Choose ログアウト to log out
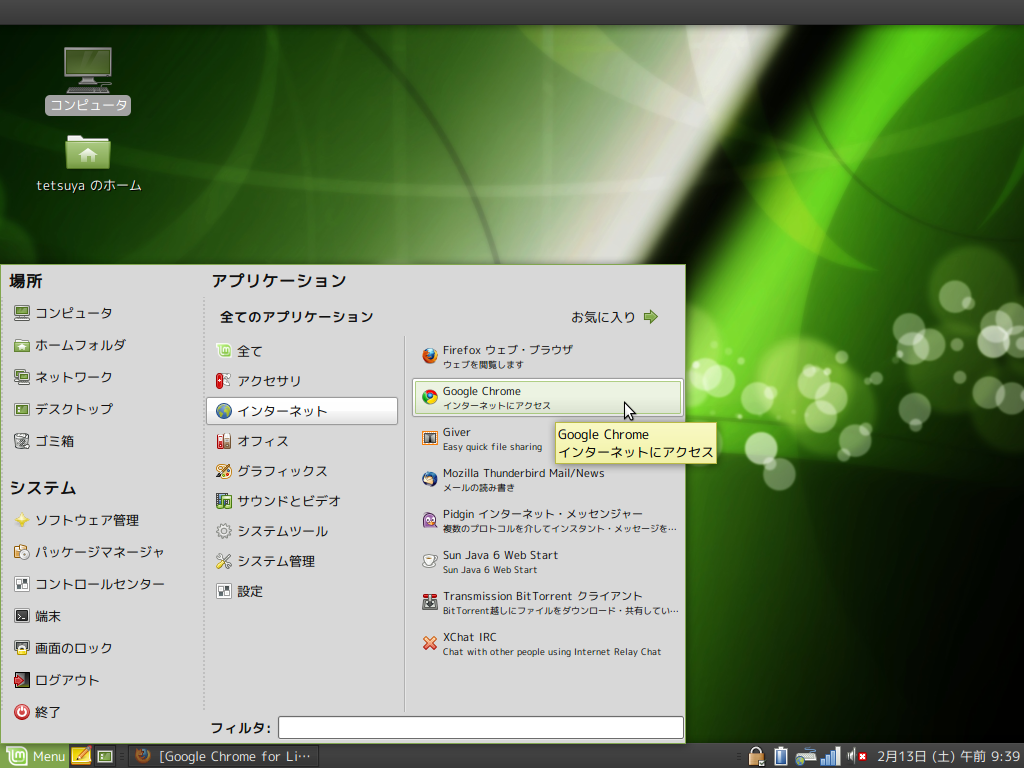The image size is (1024, 768). [57, 680]
